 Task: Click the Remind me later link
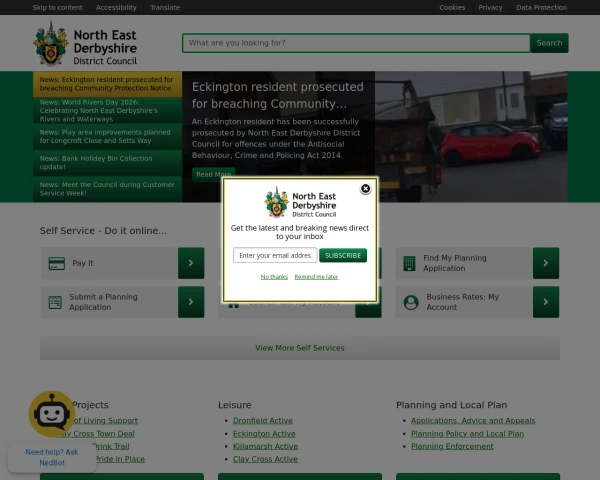coord(316,277)
